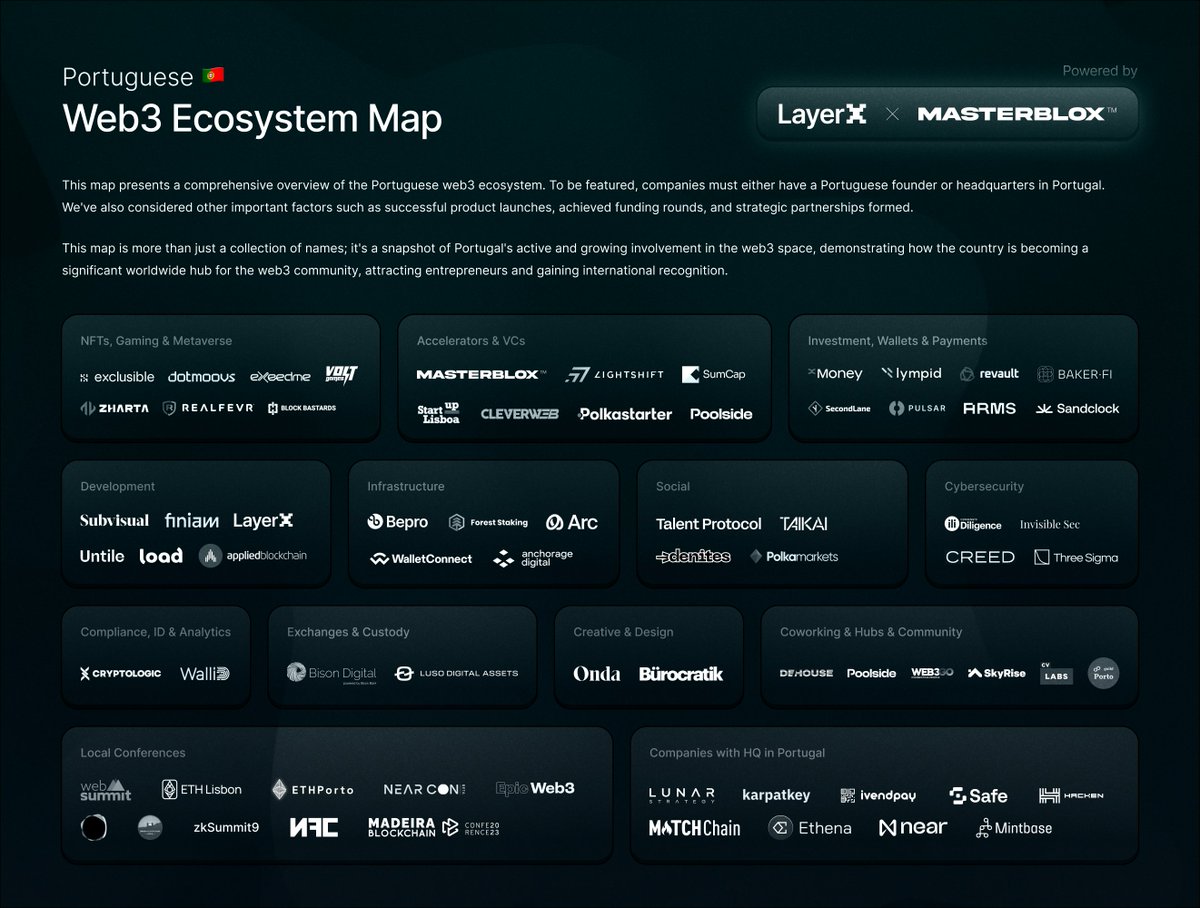Open the Madeira Blockchain Conference logo

pos(434,827)
